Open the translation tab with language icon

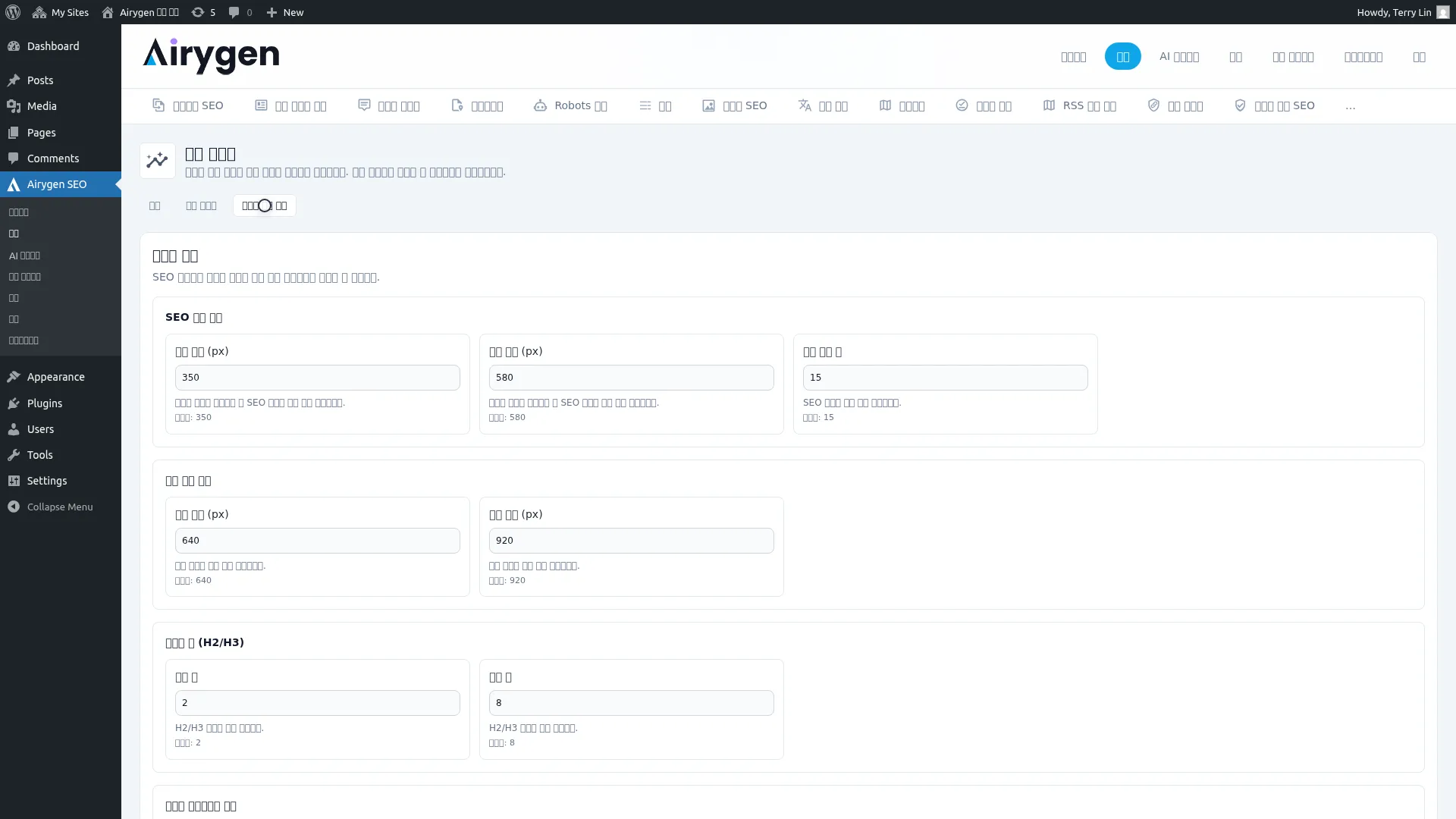[x=823, y=105]
